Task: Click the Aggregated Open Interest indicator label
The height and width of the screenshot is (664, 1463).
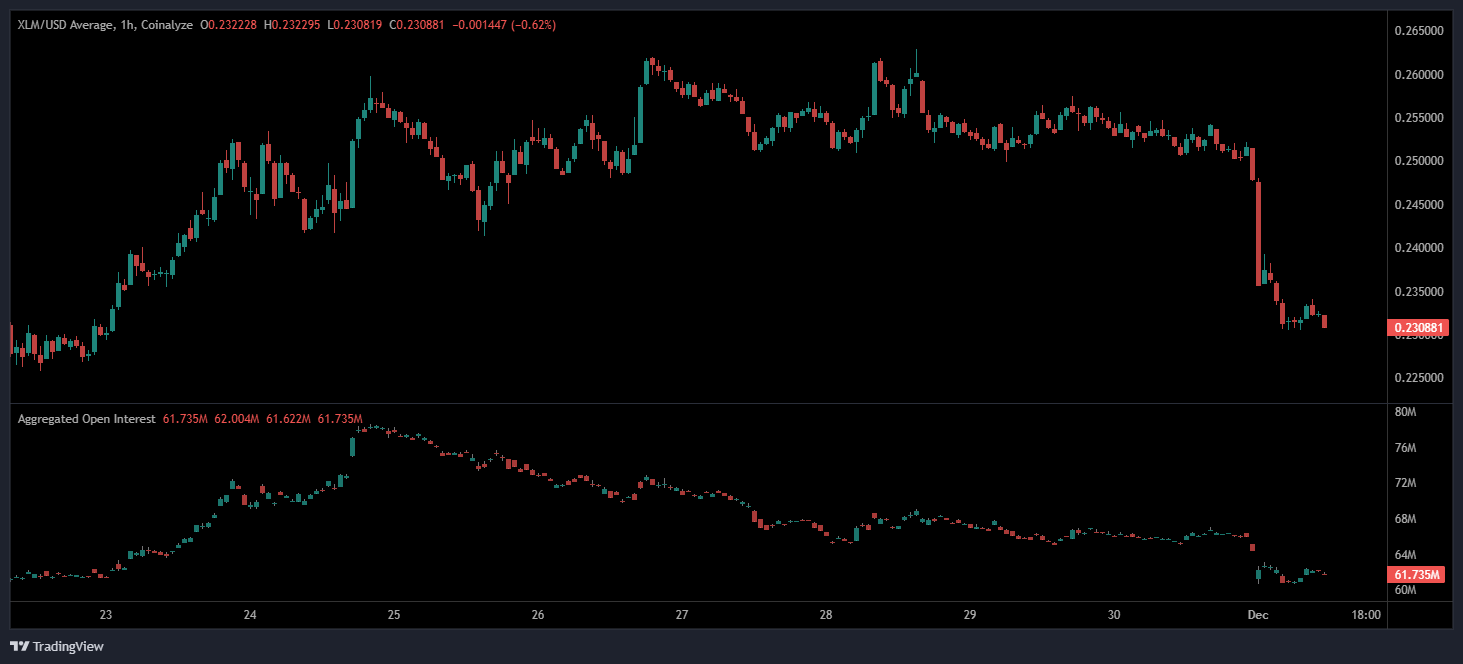Action: 86,419
